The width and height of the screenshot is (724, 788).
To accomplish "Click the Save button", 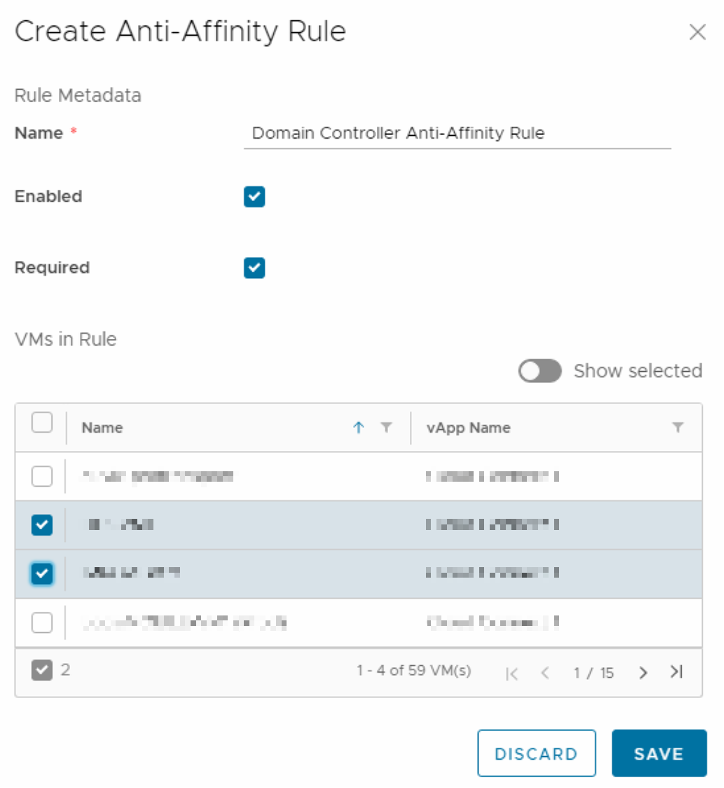I will pyautogui.click(x=659, y=754).
